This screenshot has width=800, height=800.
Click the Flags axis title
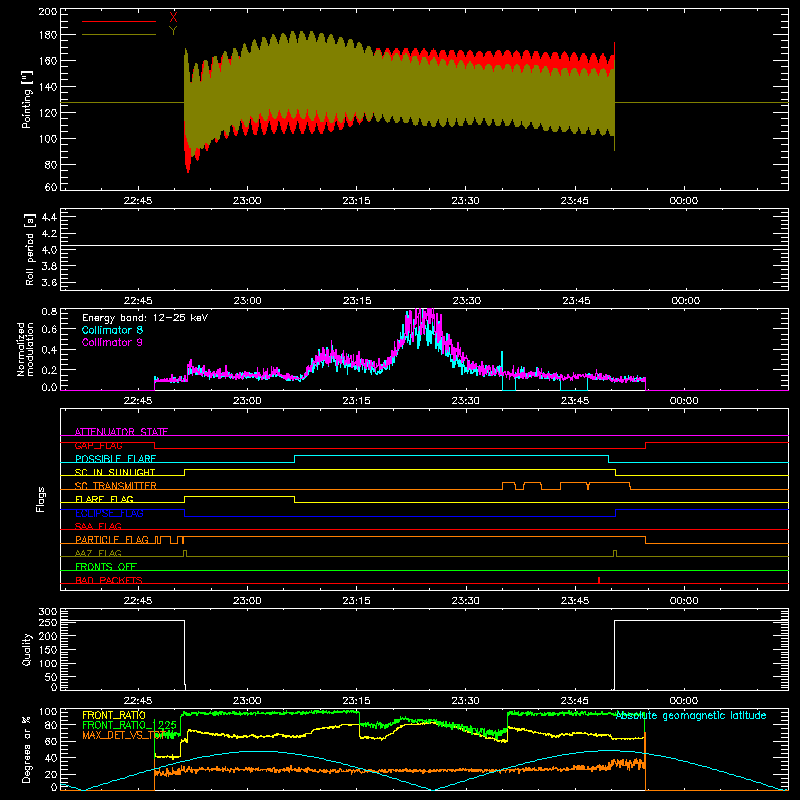pos(41,499)
